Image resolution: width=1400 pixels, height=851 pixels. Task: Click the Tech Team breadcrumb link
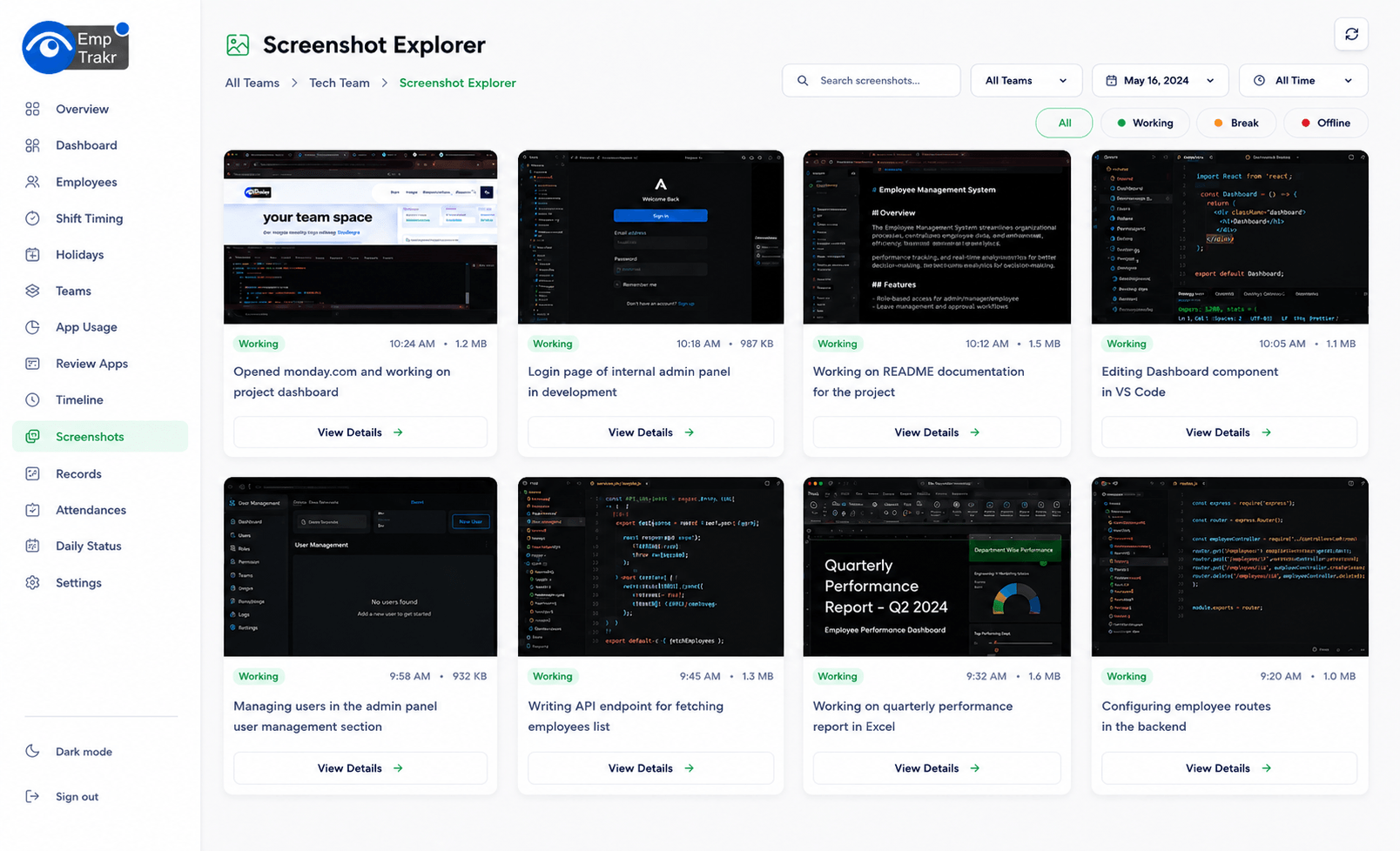tap(340, 83)
